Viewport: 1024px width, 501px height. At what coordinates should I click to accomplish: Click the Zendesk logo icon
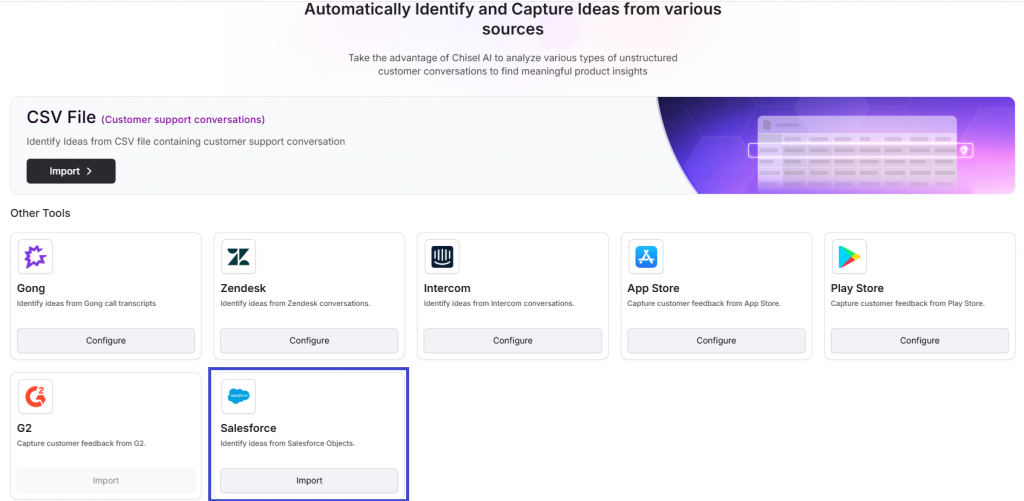(x=238, y=257)
